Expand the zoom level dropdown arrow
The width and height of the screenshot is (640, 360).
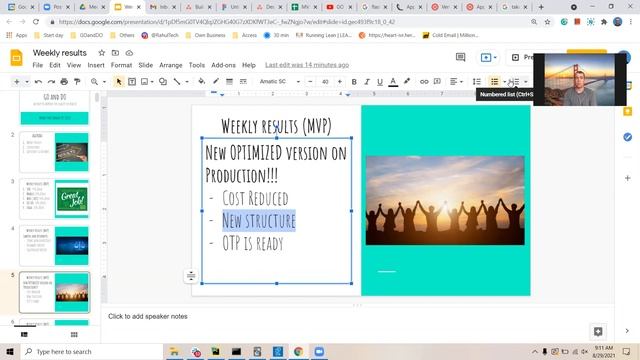[x=104, y=82]
